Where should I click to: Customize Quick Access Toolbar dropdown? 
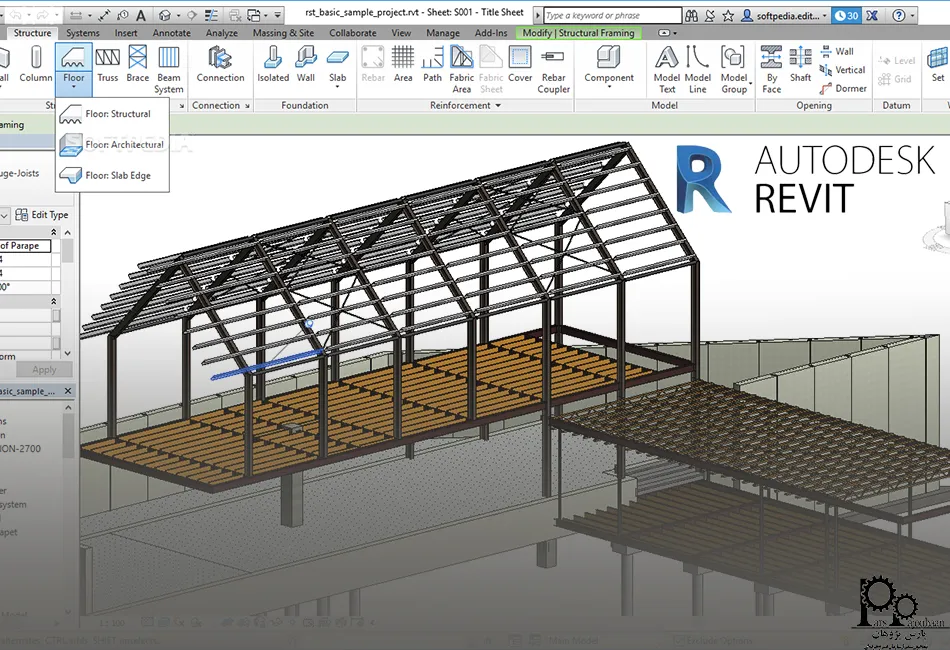pos(277,15)
